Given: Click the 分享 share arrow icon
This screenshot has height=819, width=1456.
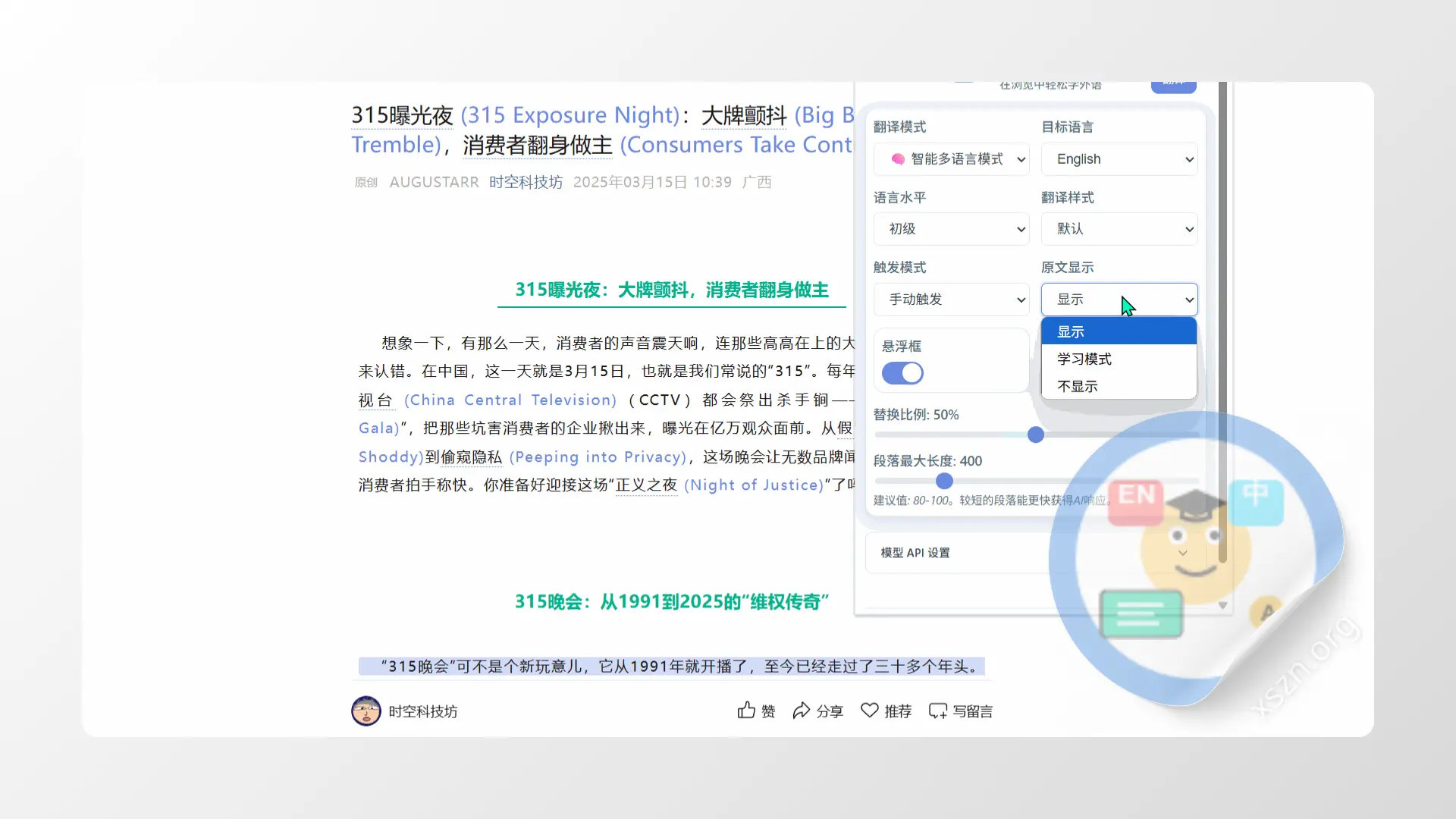Looking at the screenshot, I should [802, 711].
